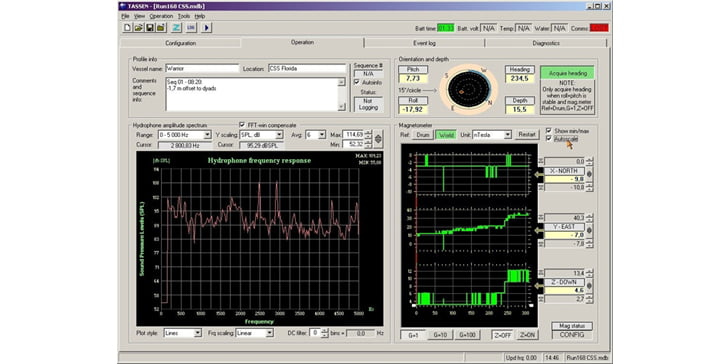Click the Y-EAST autoscale diamond icon
This screenshot has width=728, height=364.
tap(589, 231)
